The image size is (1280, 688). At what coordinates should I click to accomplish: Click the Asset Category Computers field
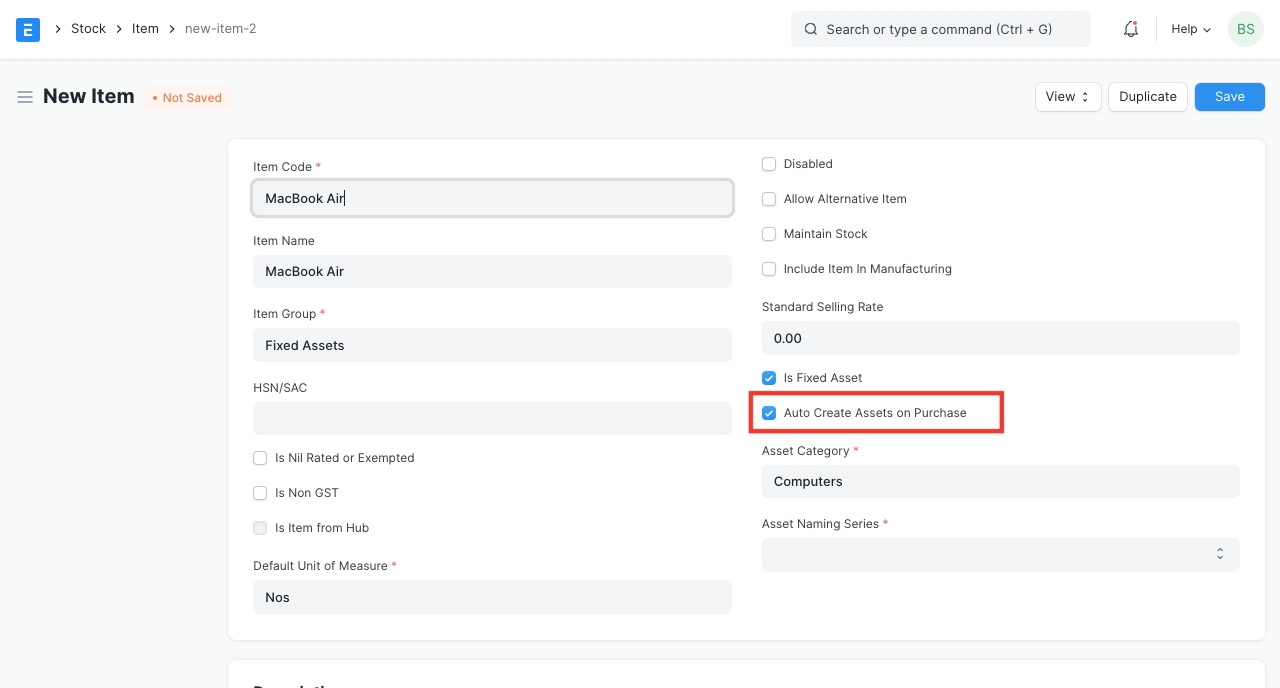point(1000,481)
